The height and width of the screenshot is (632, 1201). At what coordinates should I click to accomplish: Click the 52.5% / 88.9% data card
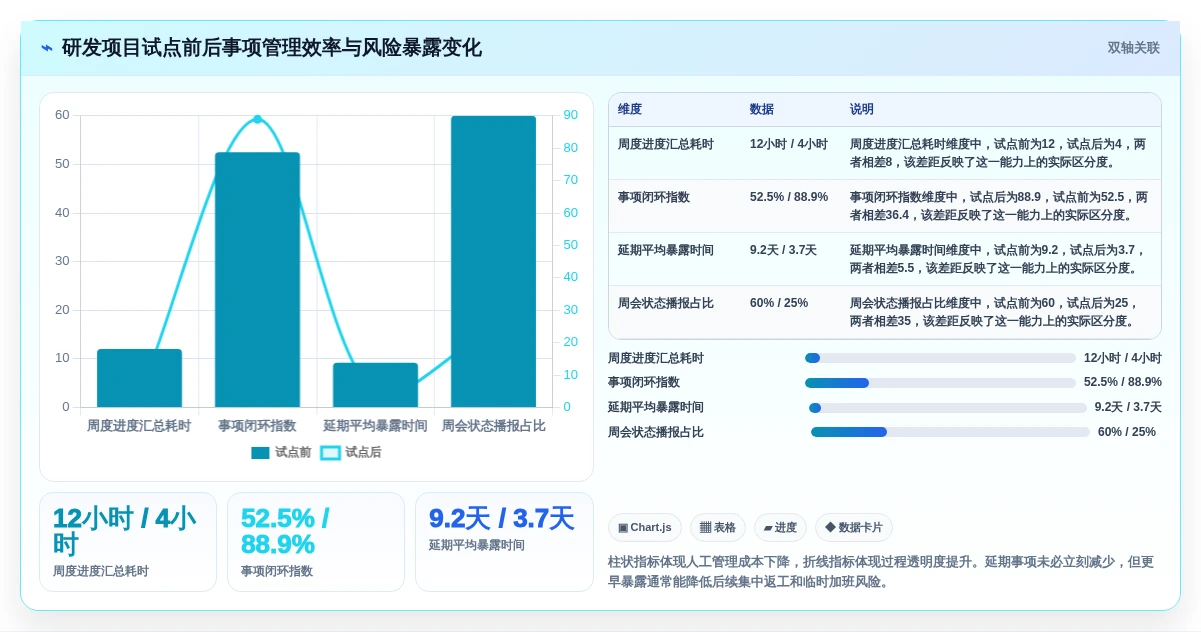(x=316, y=542)
